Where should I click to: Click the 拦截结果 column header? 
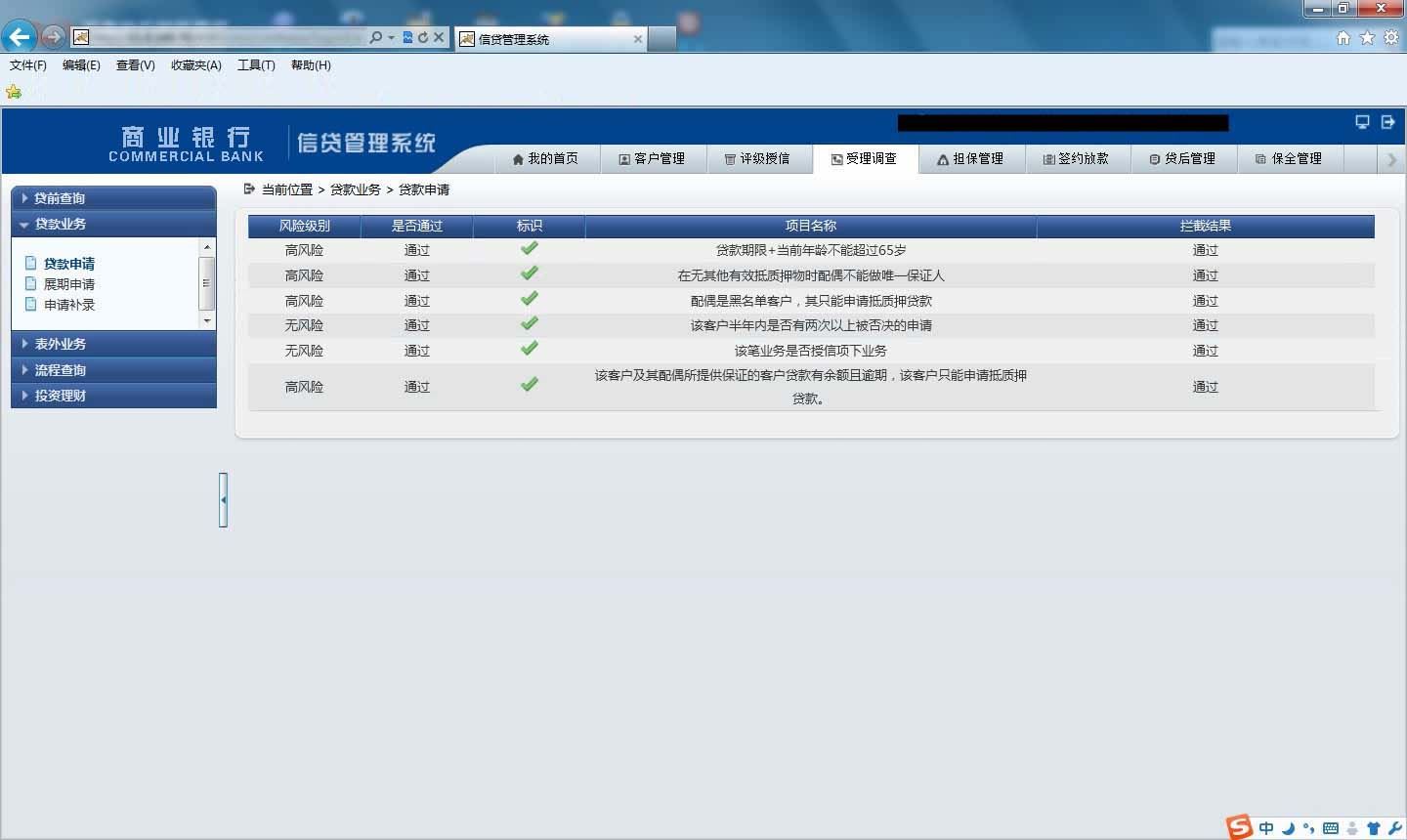tap(1206, 226)
